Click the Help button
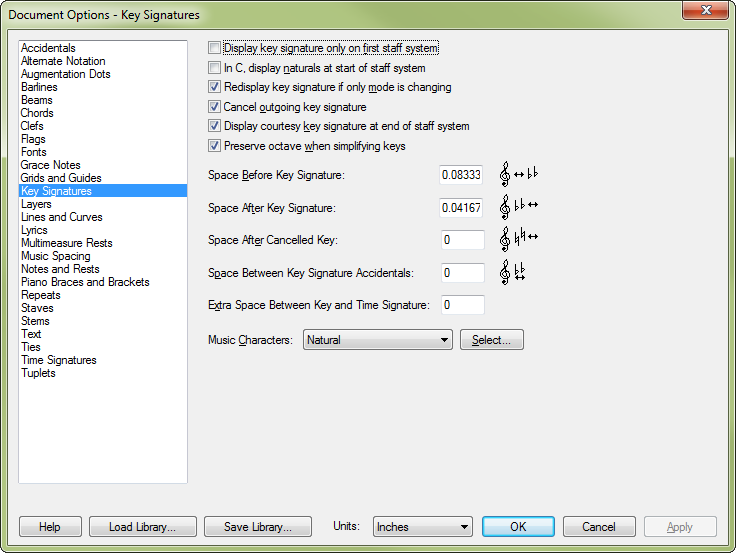 pos(50,527)
